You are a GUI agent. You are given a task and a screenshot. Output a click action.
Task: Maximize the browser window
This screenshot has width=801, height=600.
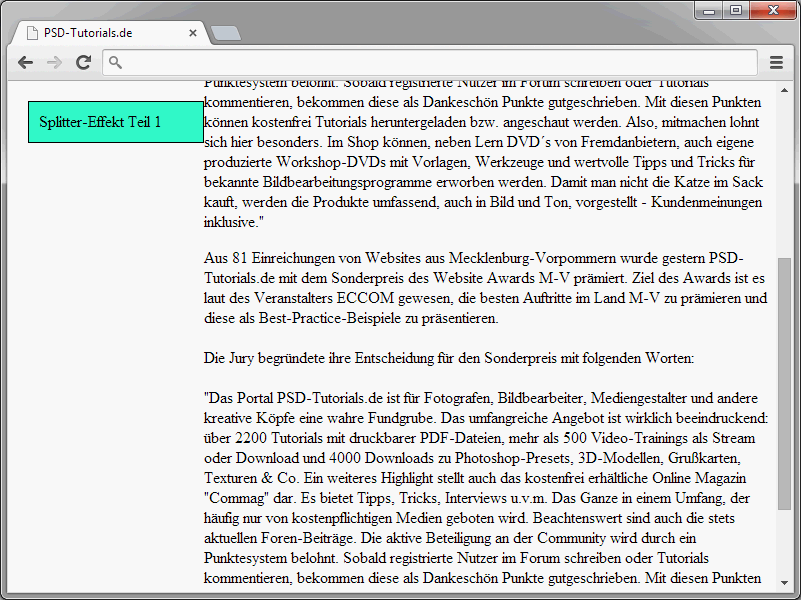(x=736, y=11)
